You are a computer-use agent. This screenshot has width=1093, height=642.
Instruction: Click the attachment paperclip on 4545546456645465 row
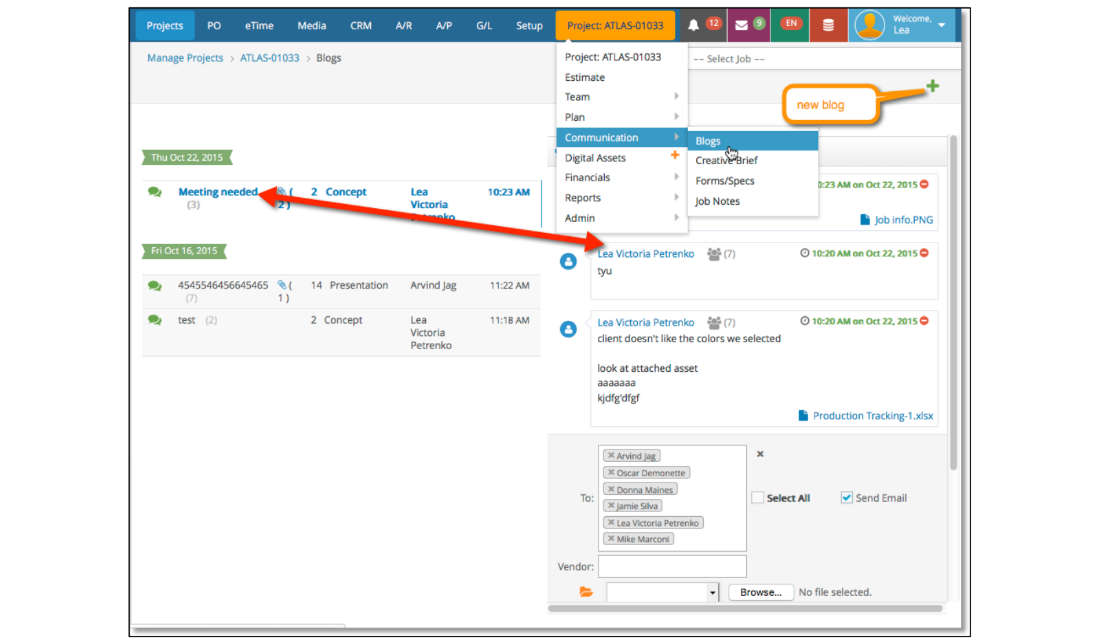coord(282,285)
